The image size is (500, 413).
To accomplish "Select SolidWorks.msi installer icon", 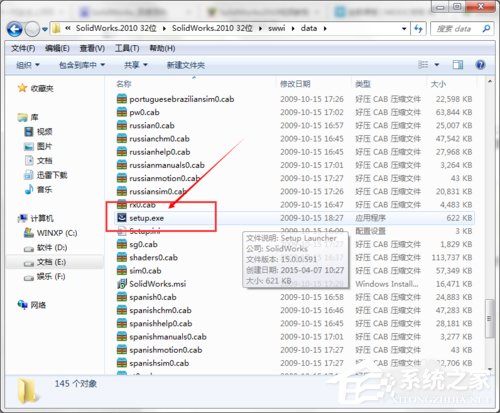I will point(122,284).
